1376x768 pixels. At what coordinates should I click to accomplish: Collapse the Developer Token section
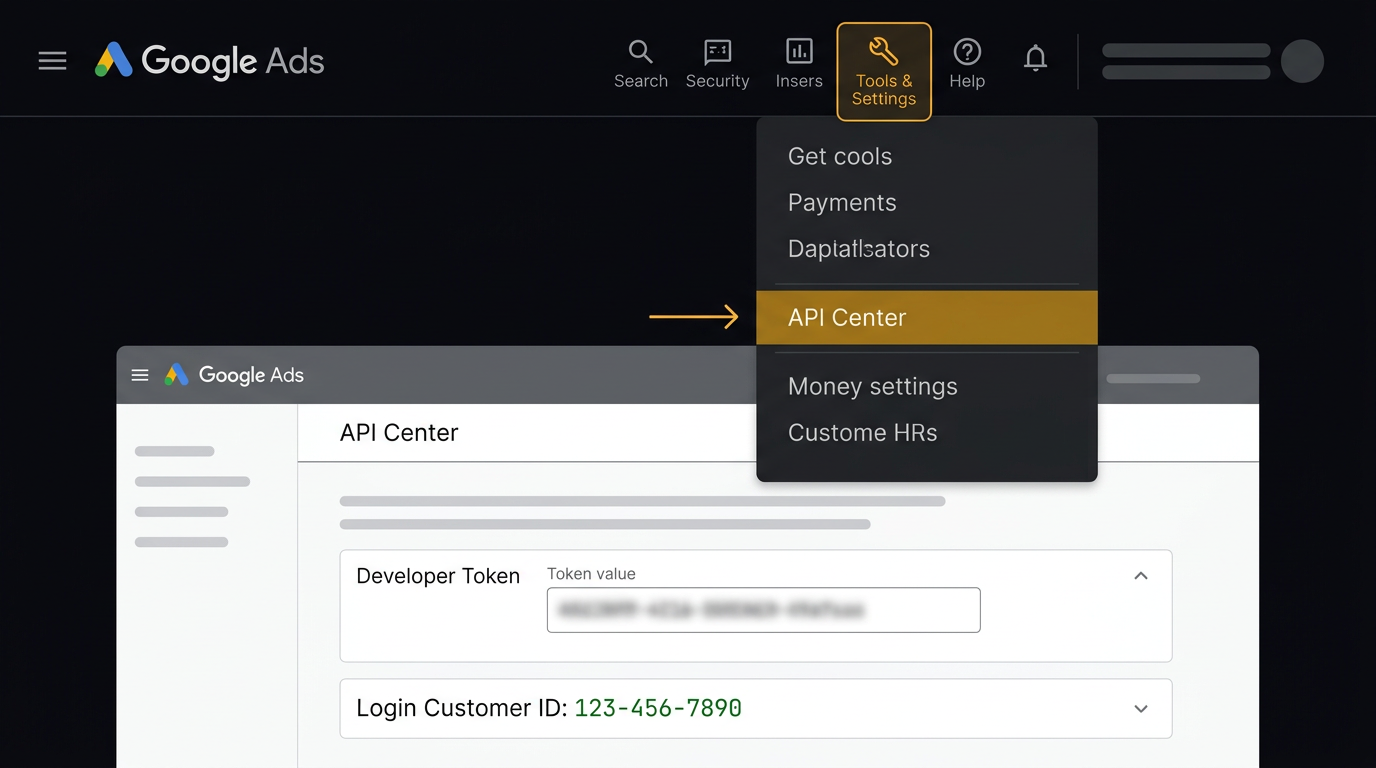(x=1141, y=575)
